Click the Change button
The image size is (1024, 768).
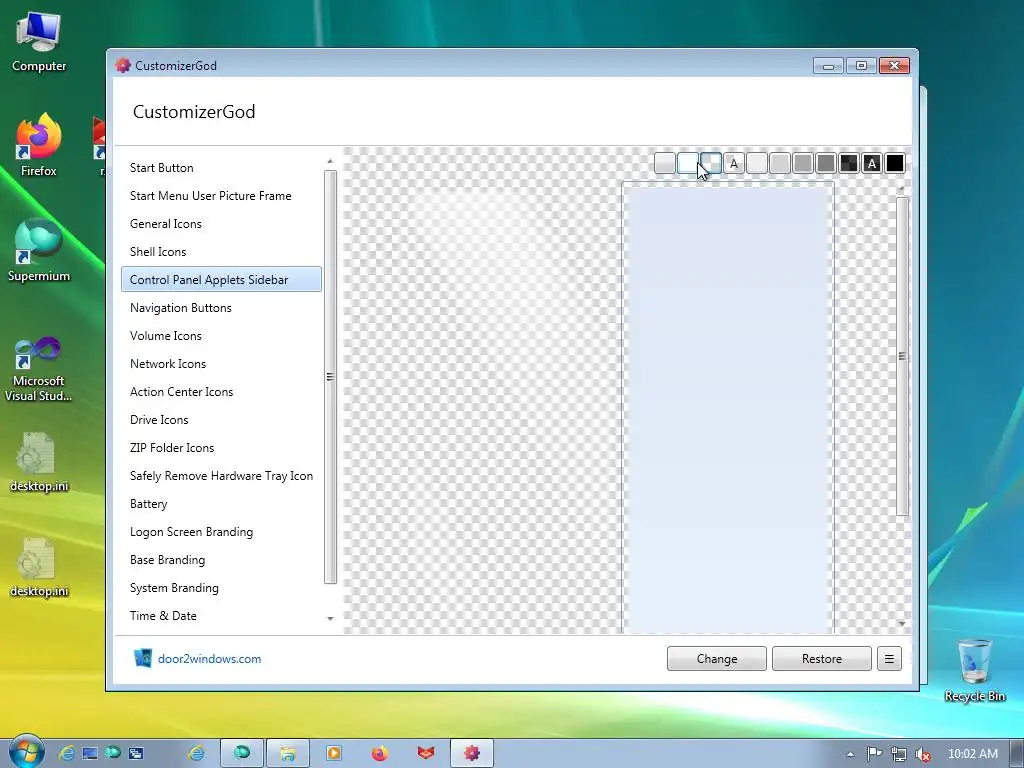[716, 659]
